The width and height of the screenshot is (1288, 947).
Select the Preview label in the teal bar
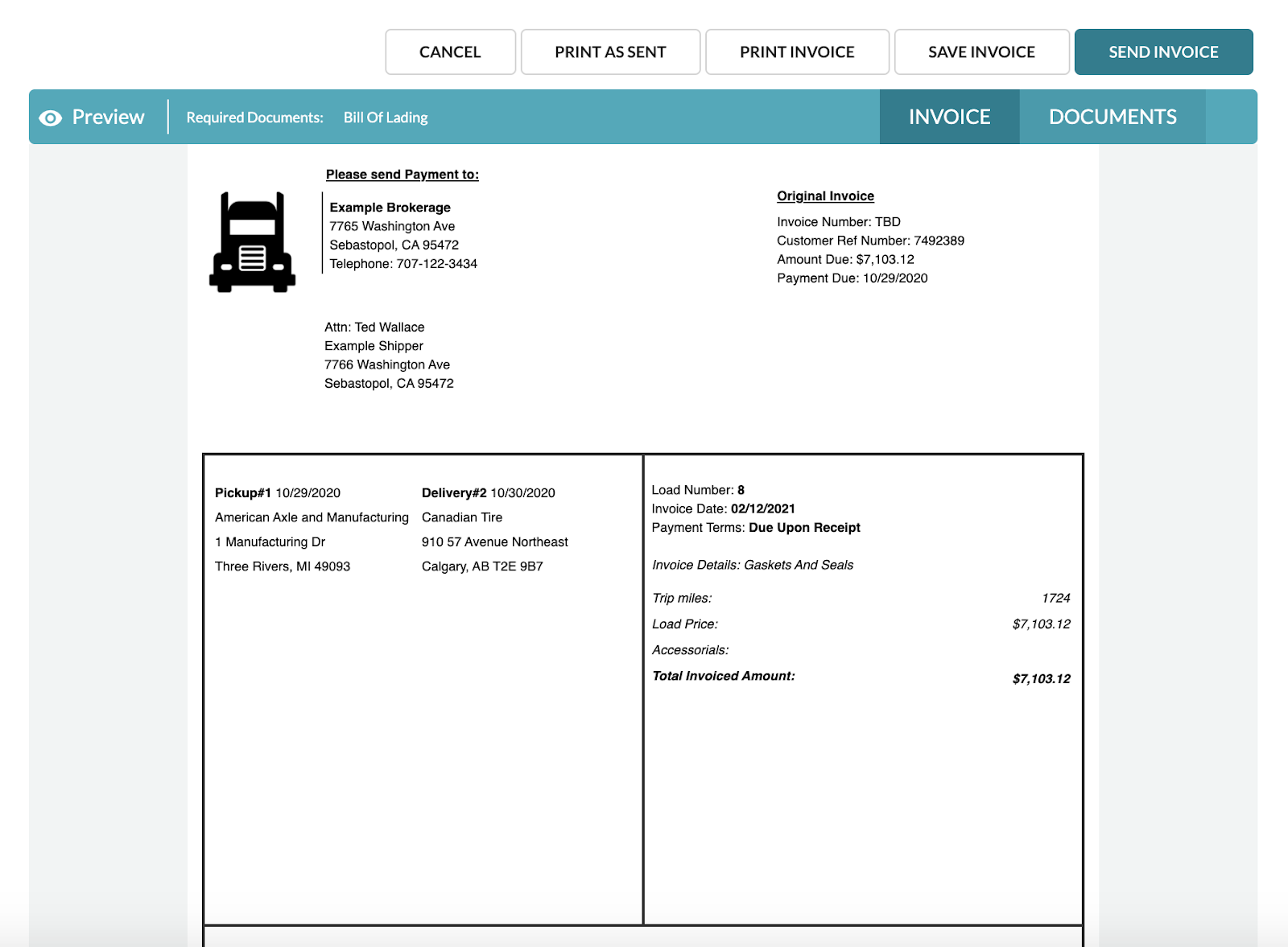point(109,117)
